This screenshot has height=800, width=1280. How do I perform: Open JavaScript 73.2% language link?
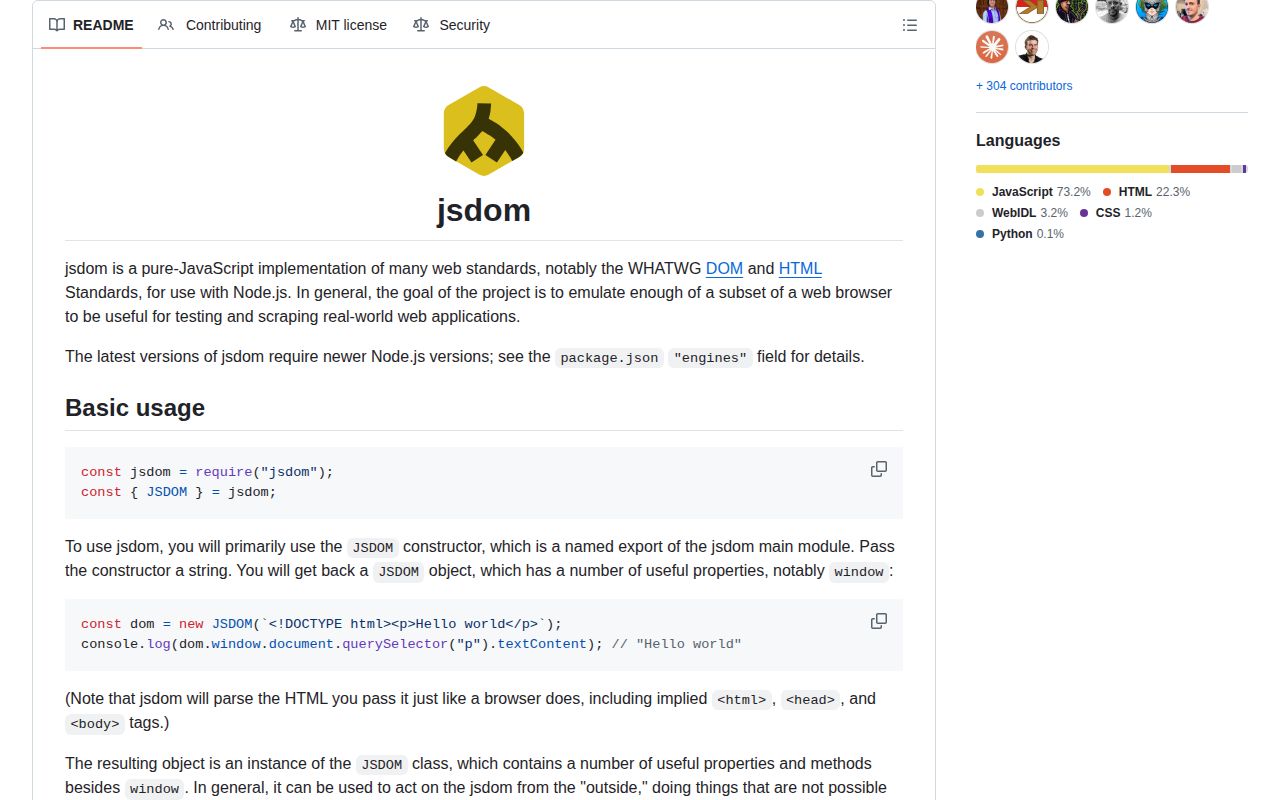coord(1033,191)
